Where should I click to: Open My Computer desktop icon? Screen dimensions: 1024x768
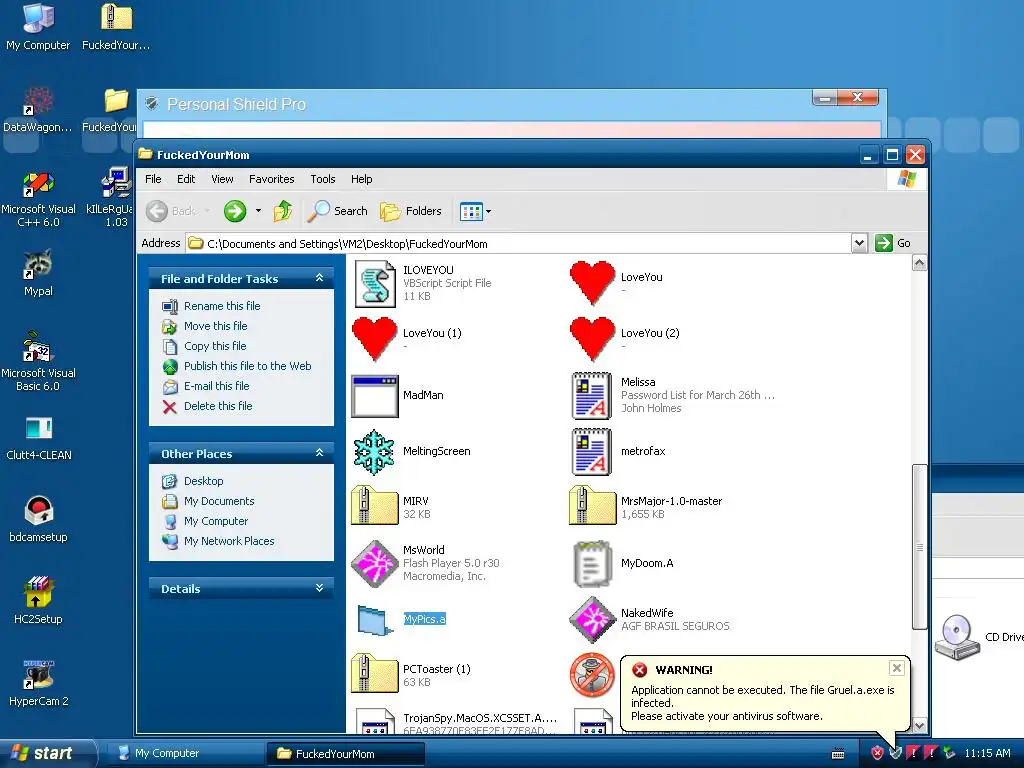[38, 27]
